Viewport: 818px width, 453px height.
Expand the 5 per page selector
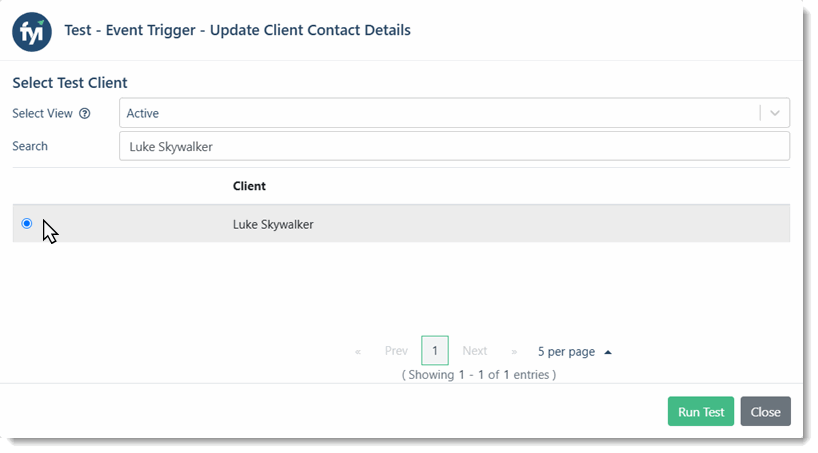pyautogui.click(x=574, y=352)
